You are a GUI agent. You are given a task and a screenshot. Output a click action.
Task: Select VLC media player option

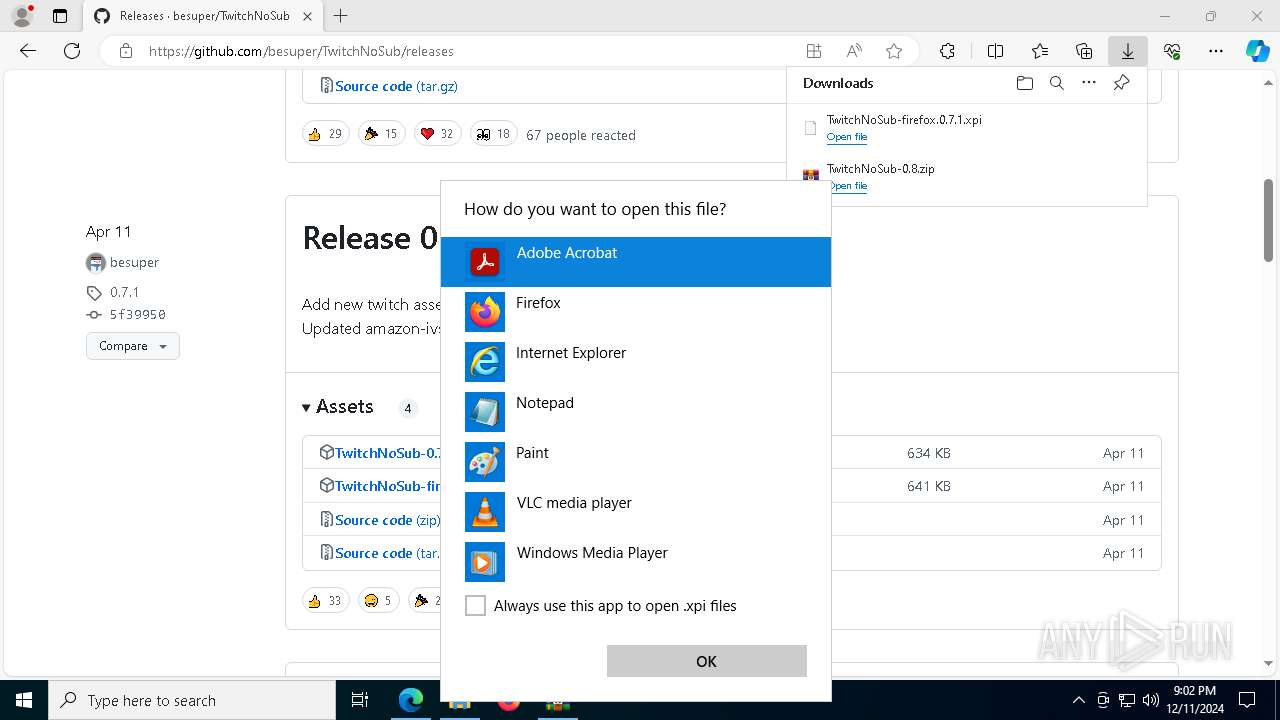[x=636, y=512]
